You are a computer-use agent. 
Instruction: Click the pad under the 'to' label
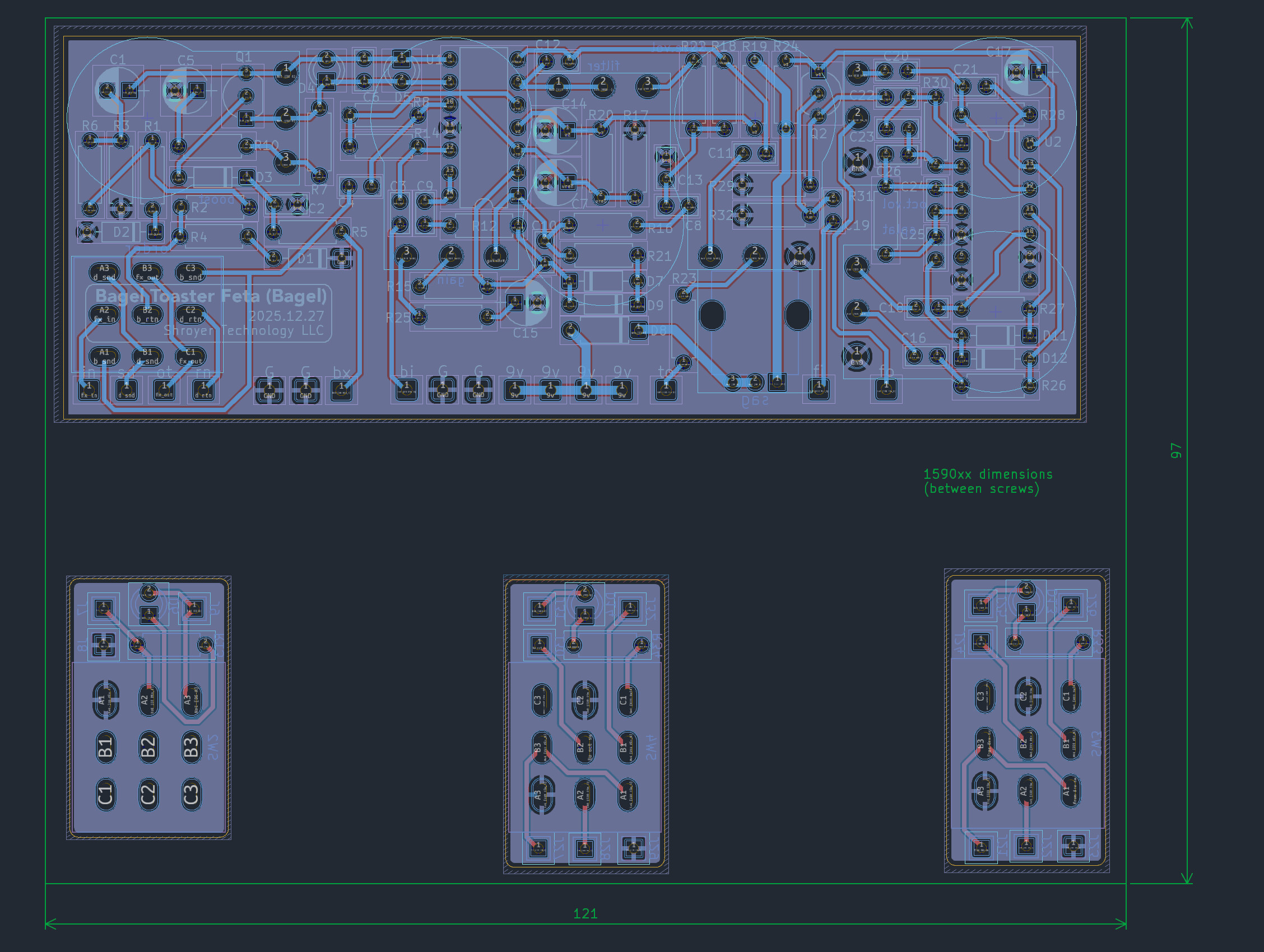point(666,390)
